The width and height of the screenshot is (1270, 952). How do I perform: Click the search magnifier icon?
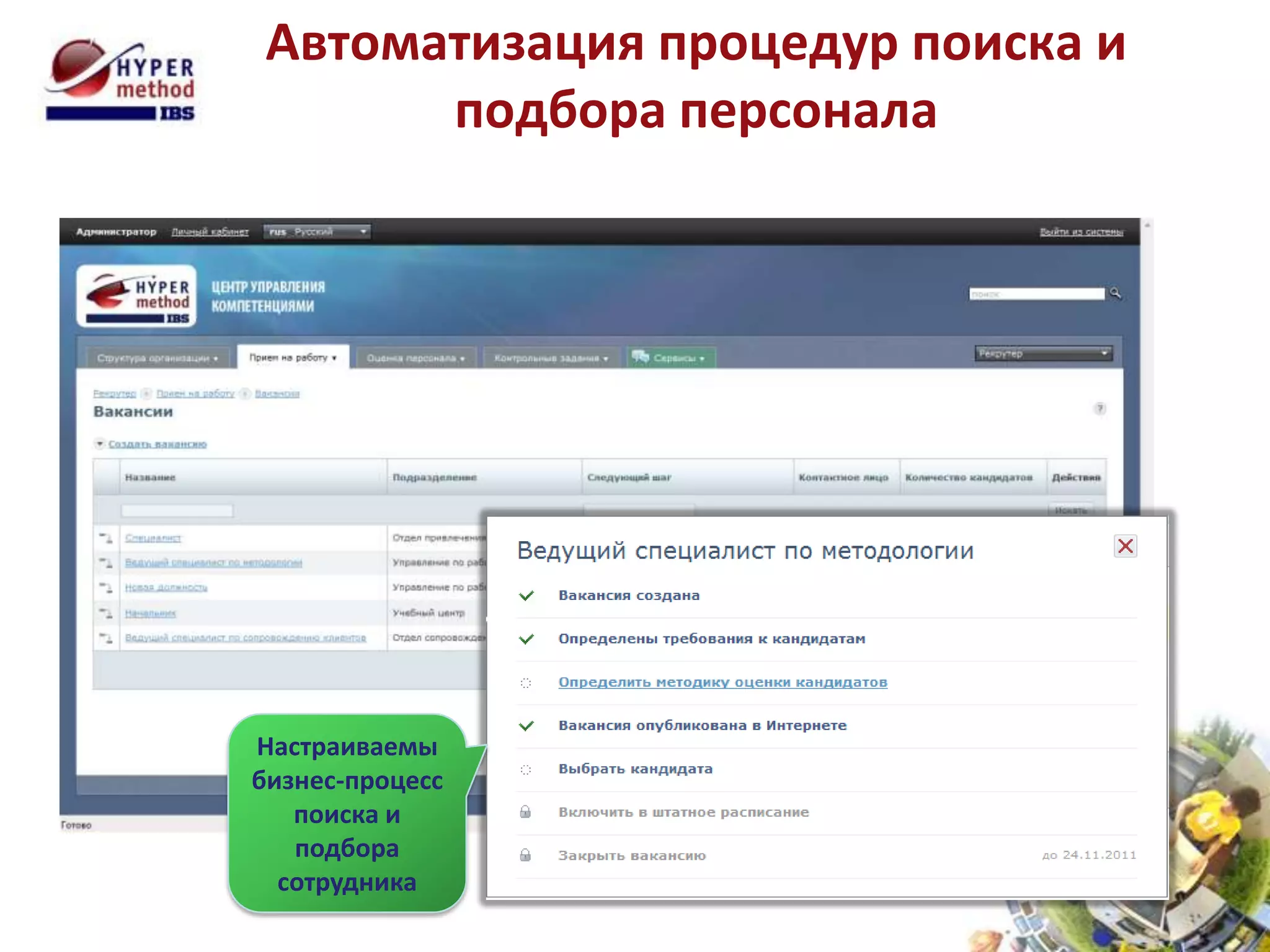pos(1115,293)
